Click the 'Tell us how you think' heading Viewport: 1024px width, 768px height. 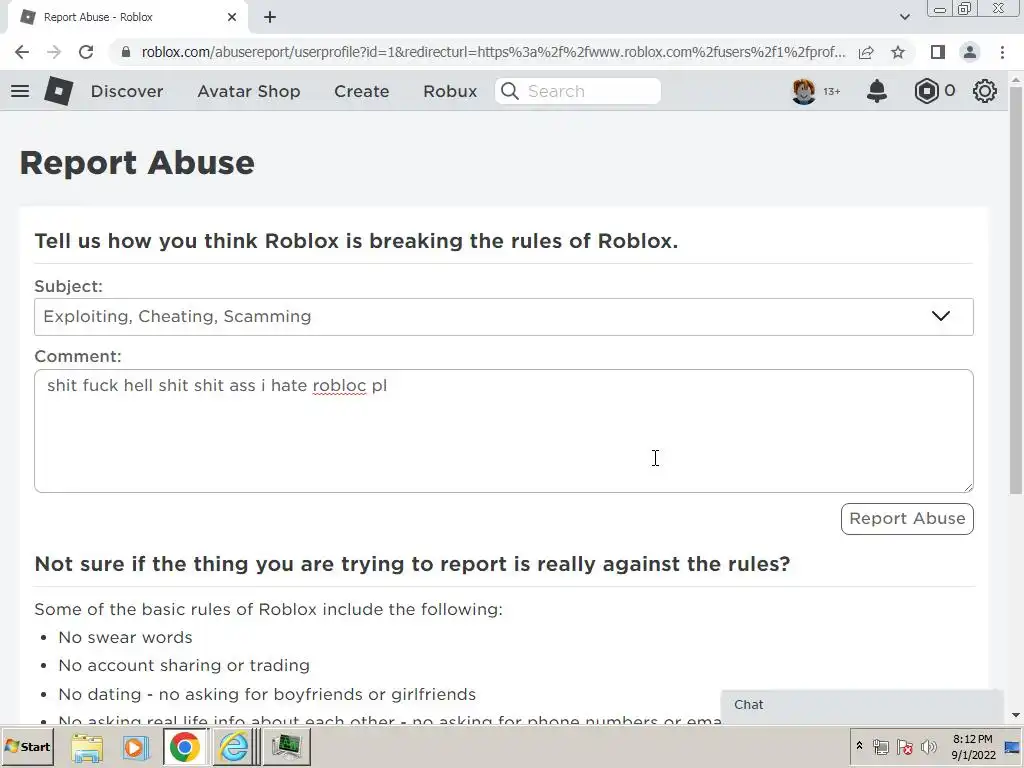click(x=356, y=241)
